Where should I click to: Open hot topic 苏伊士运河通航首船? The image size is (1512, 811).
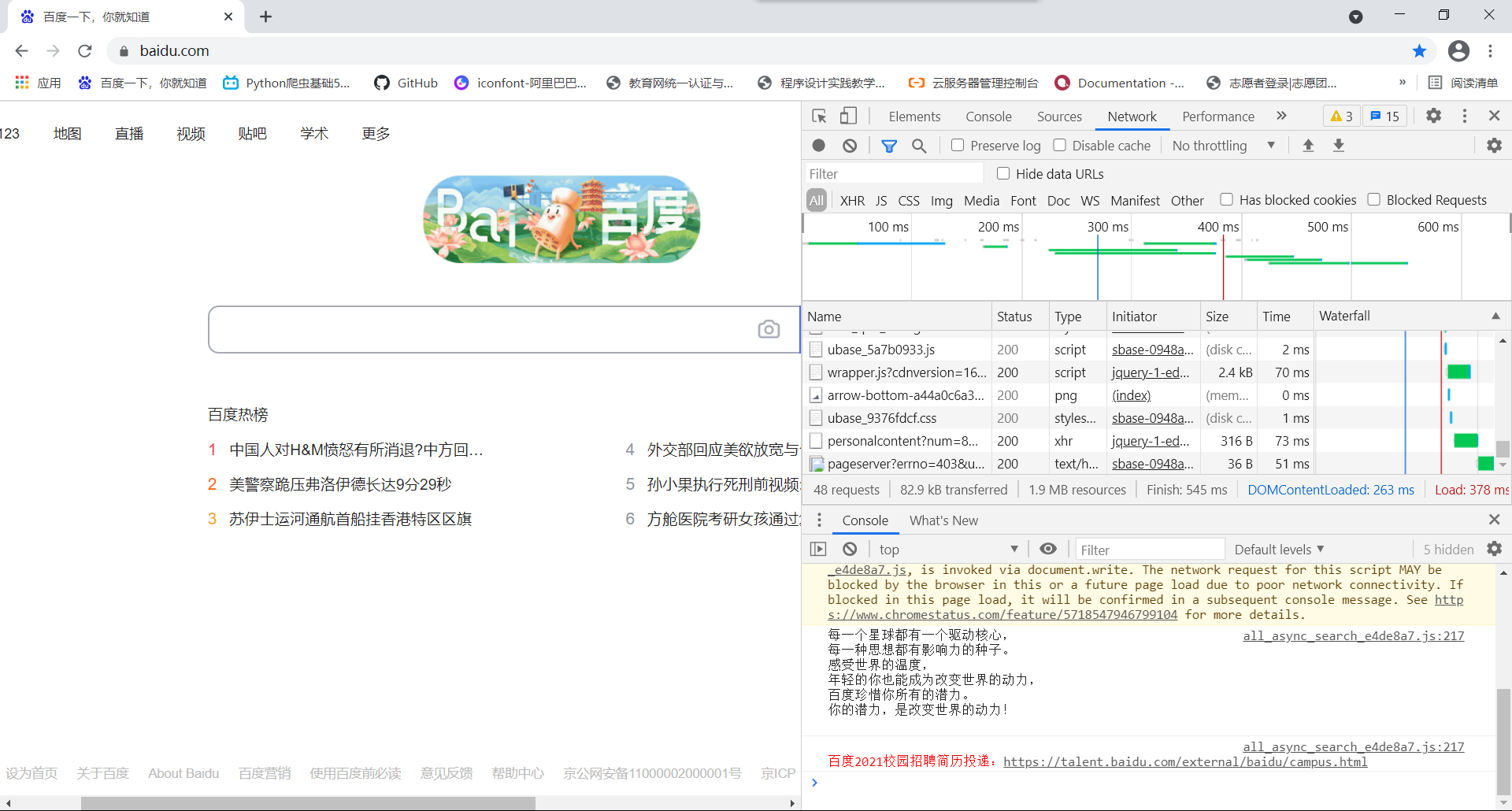pyautogui.click(x=350, y=519)
